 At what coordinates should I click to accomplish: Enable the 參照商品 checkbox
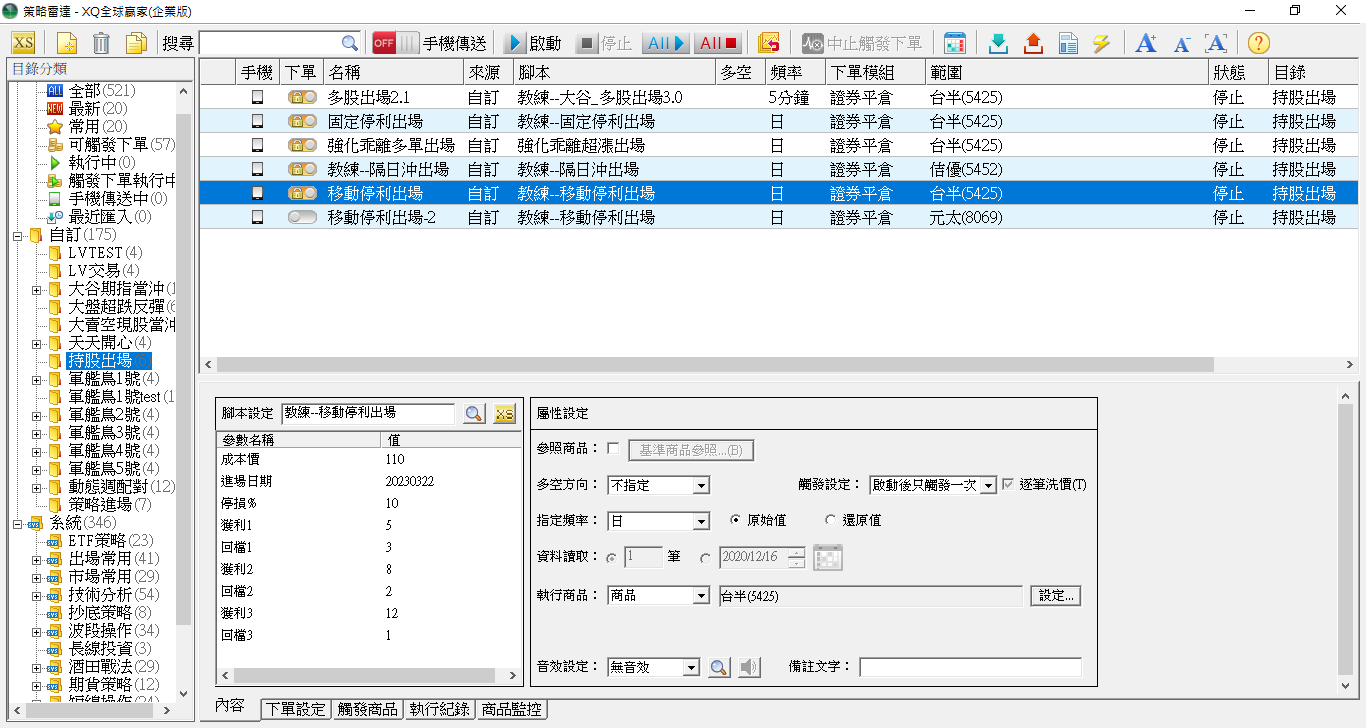pos(613,449)
